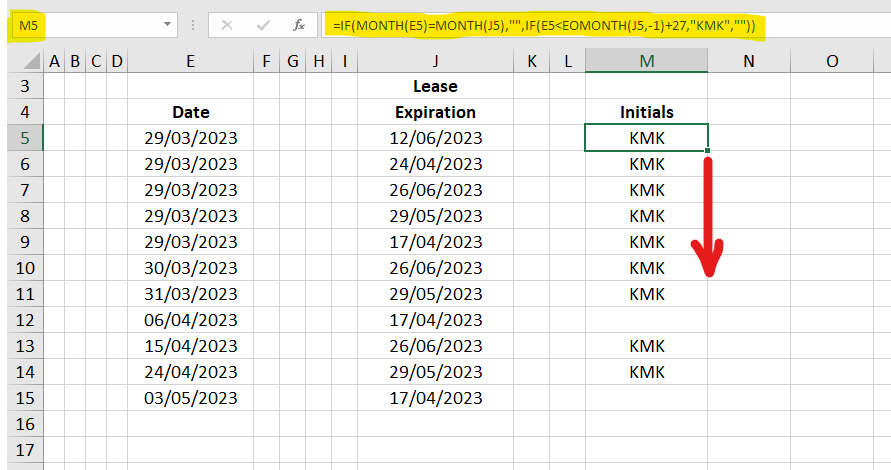Select row 14 header

(x=25, y=372)
